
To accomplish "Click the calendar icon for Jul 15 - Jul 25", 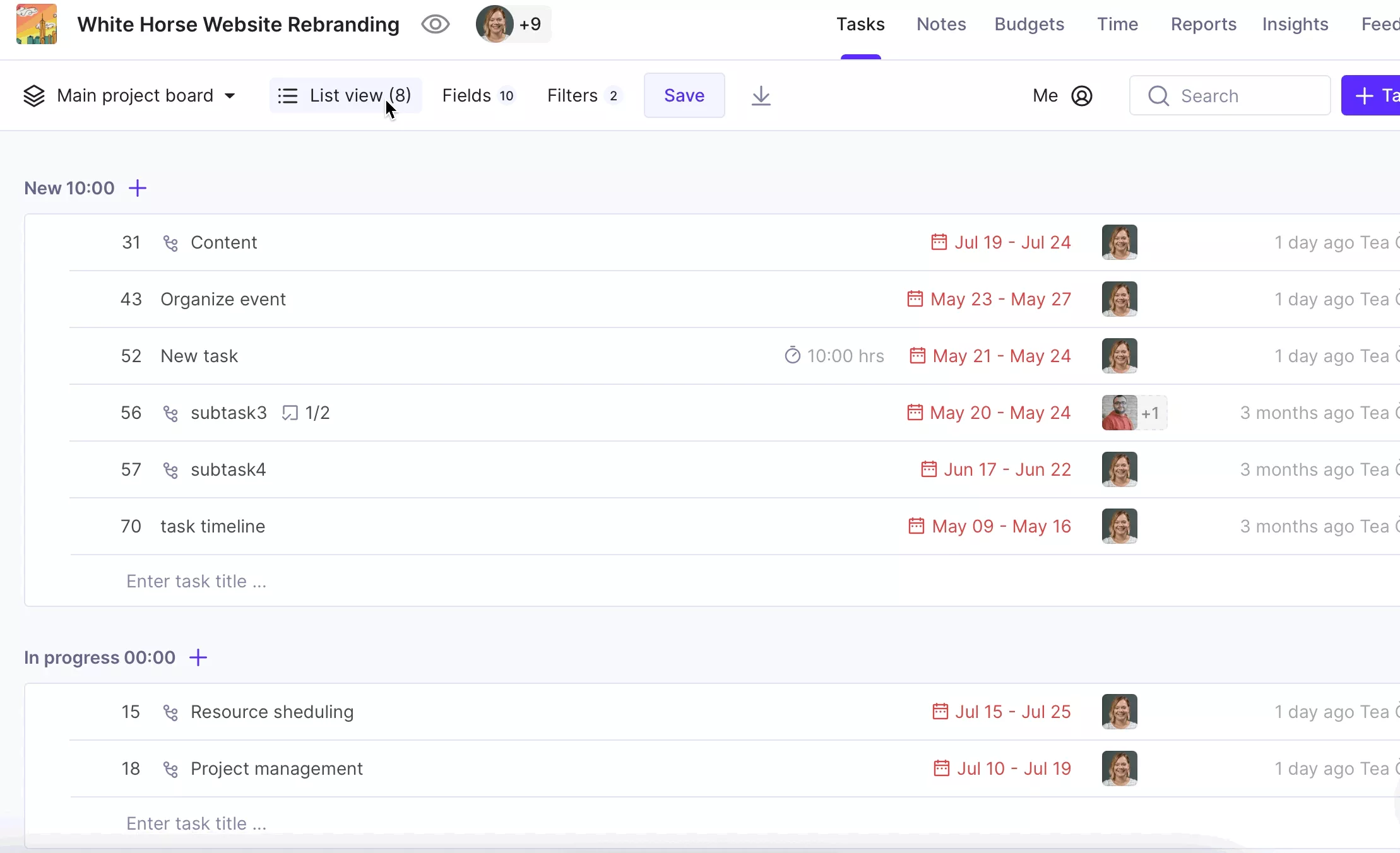I will click(x=940, y=712).
